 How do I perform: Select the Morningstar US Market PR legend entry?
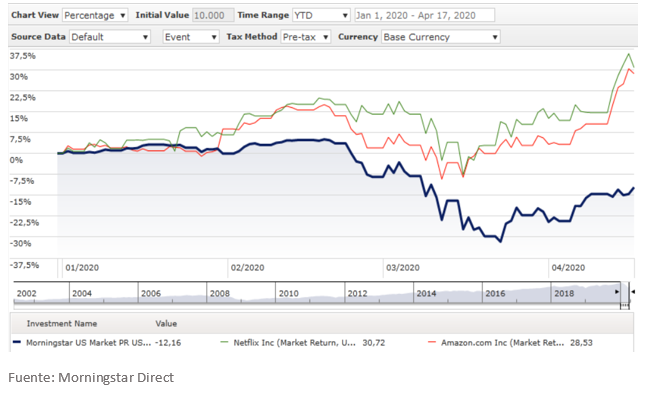[x=88, y=342]
